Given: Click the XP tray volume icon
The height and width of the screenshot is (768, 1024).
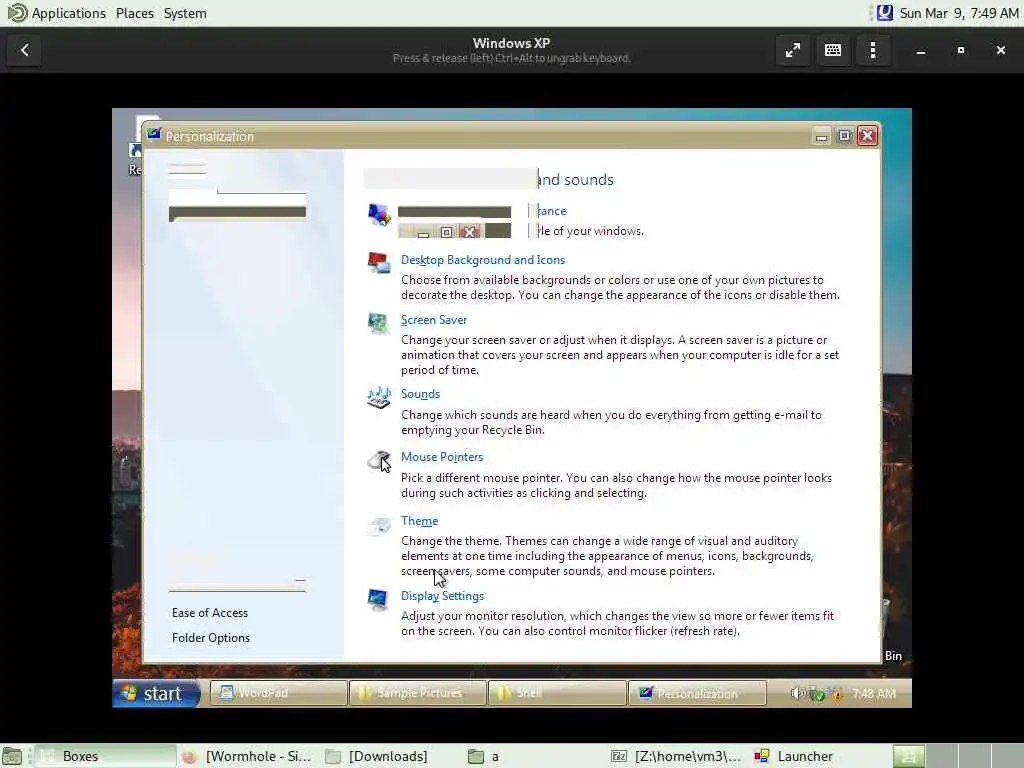Looking at the screenshot, I should pos(797,694).
